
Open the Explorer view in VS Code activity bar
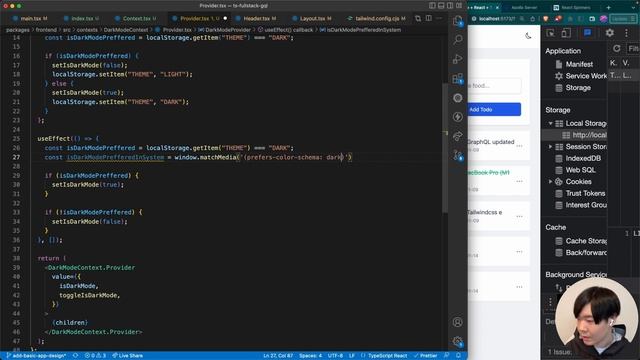pyautogui.click(x=458, y=20)
